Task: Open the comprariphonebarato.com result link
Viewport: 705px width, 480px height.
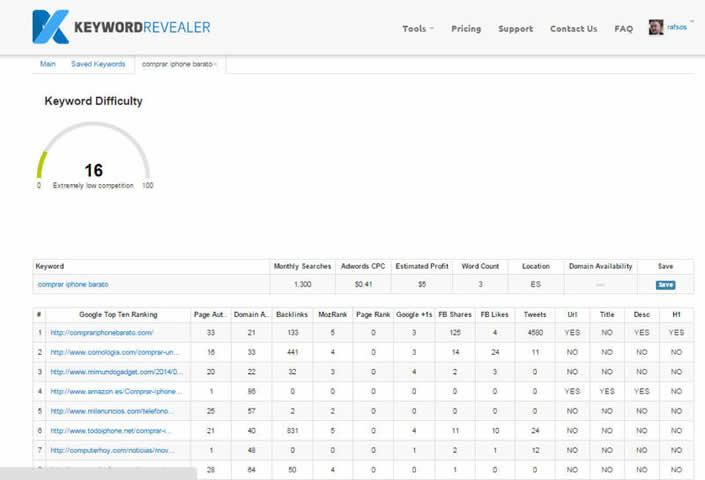Action: tap(102, 333)
